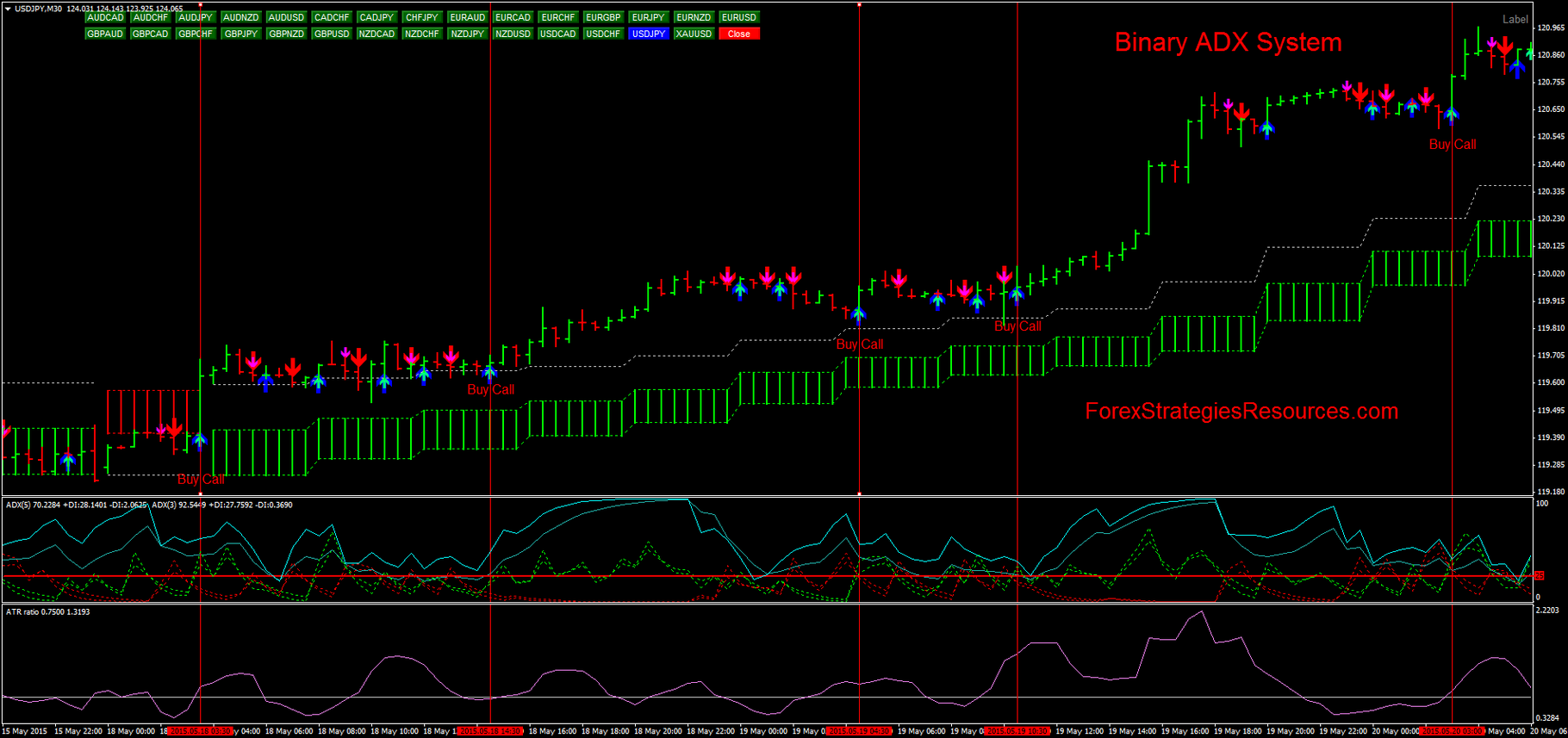The height and width of the screenshot is (738, 1568).
Task: Switch chart to NZDJPY
Action: (468, 34)
